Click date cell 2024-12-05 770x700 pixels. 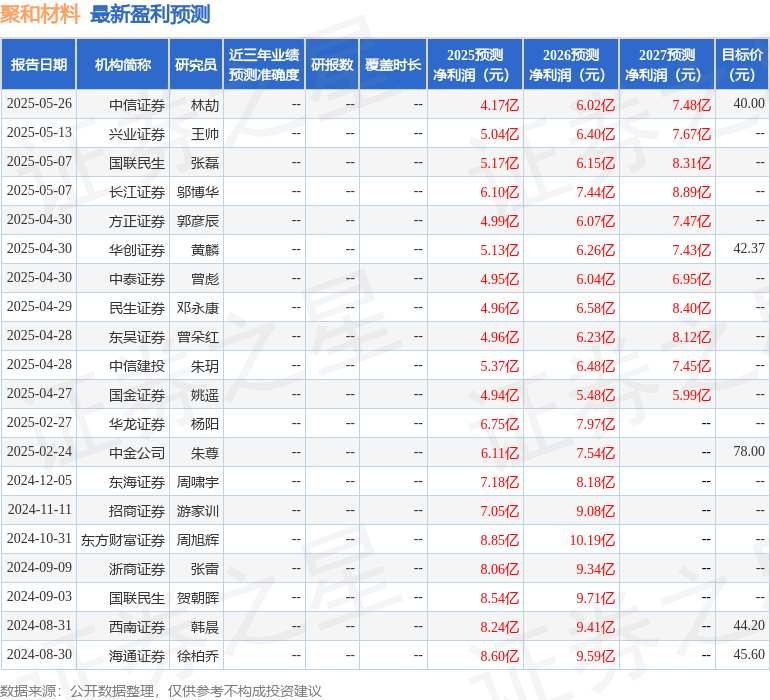[39, 480]
